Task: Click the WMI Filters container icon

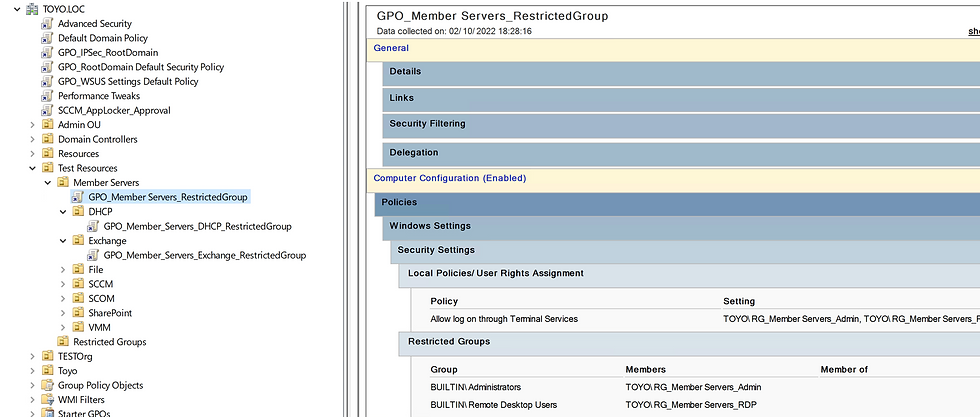Action: [48, 399]
